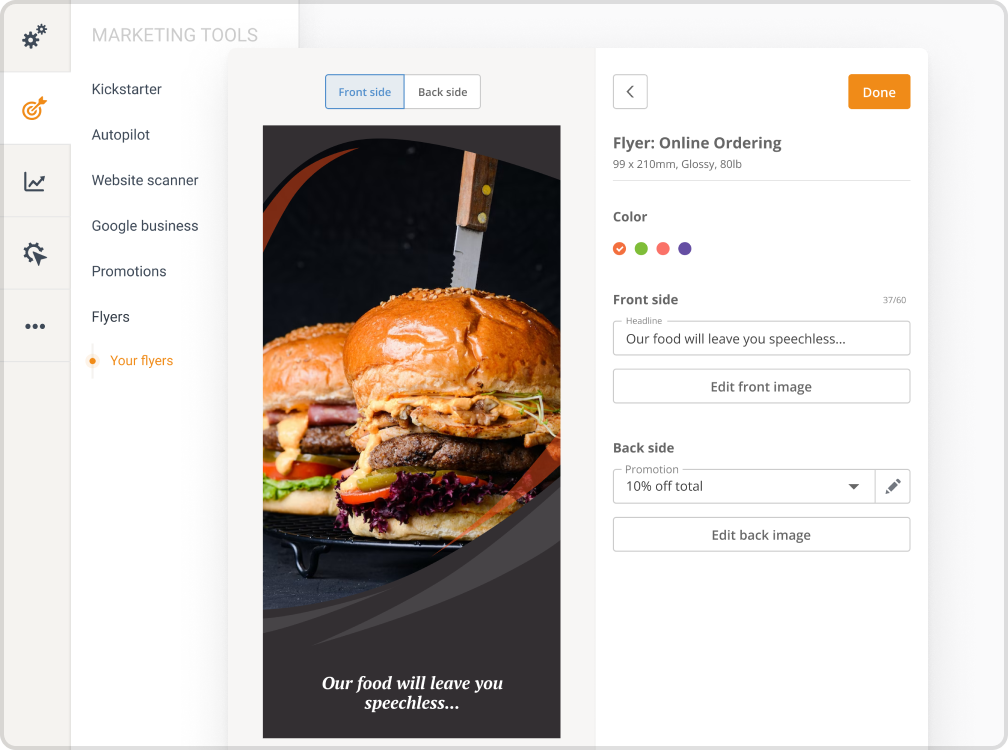The height and width of the screenshot is (750, 1008).
Task: Select the marketing target sidebar icon
Action: 35,109
